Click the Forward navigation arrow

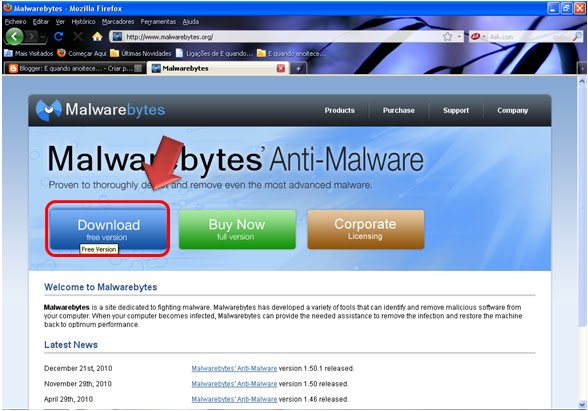pos(33,37)
